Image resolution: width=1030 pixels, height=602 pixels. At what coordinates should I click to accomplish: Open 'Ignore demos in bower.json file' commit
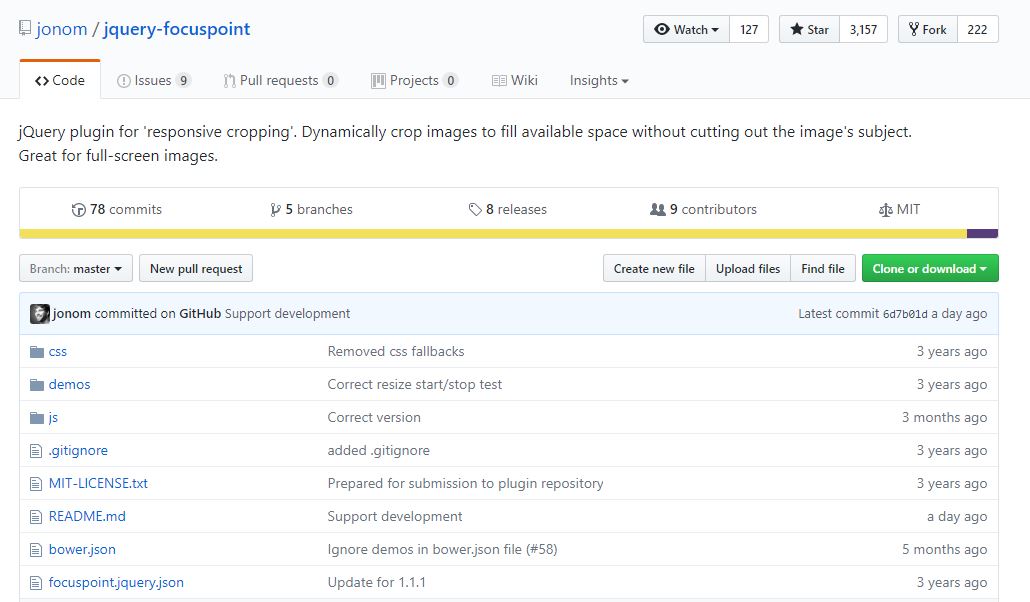[442, 549]
